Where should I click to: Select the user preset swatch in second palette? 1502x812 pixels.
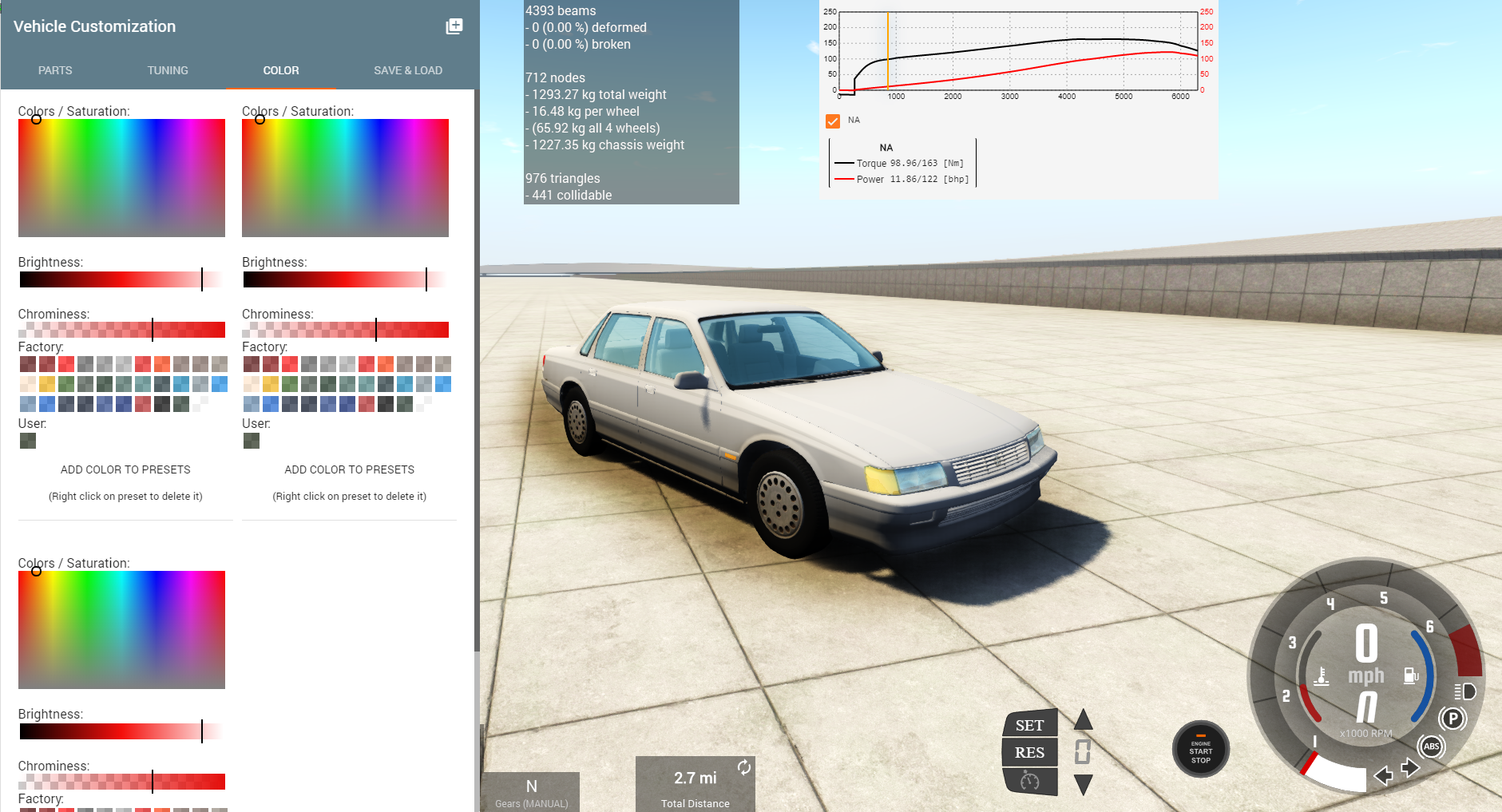tap(252, 441)
